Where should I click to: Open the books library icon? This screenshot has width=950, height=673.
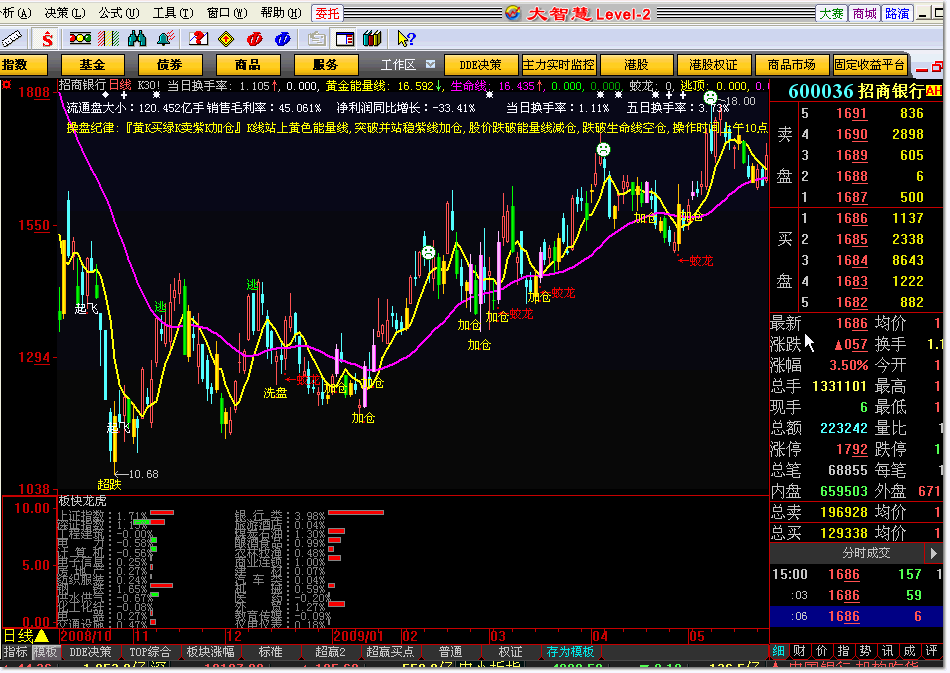pyautogui.click(x=372, y=39)
